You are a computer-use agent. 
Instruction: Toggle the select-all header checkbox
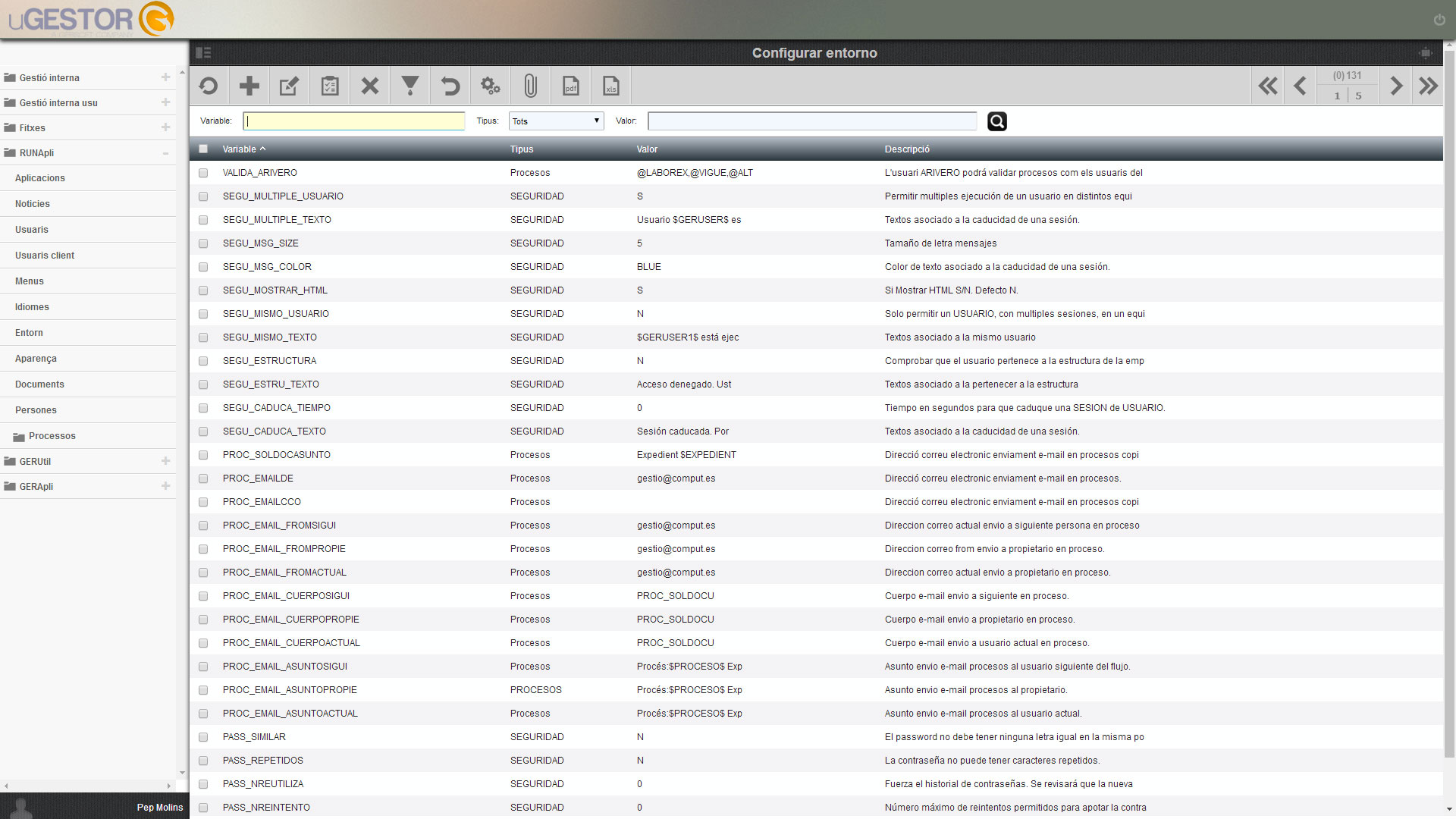(x=203, y=149)
